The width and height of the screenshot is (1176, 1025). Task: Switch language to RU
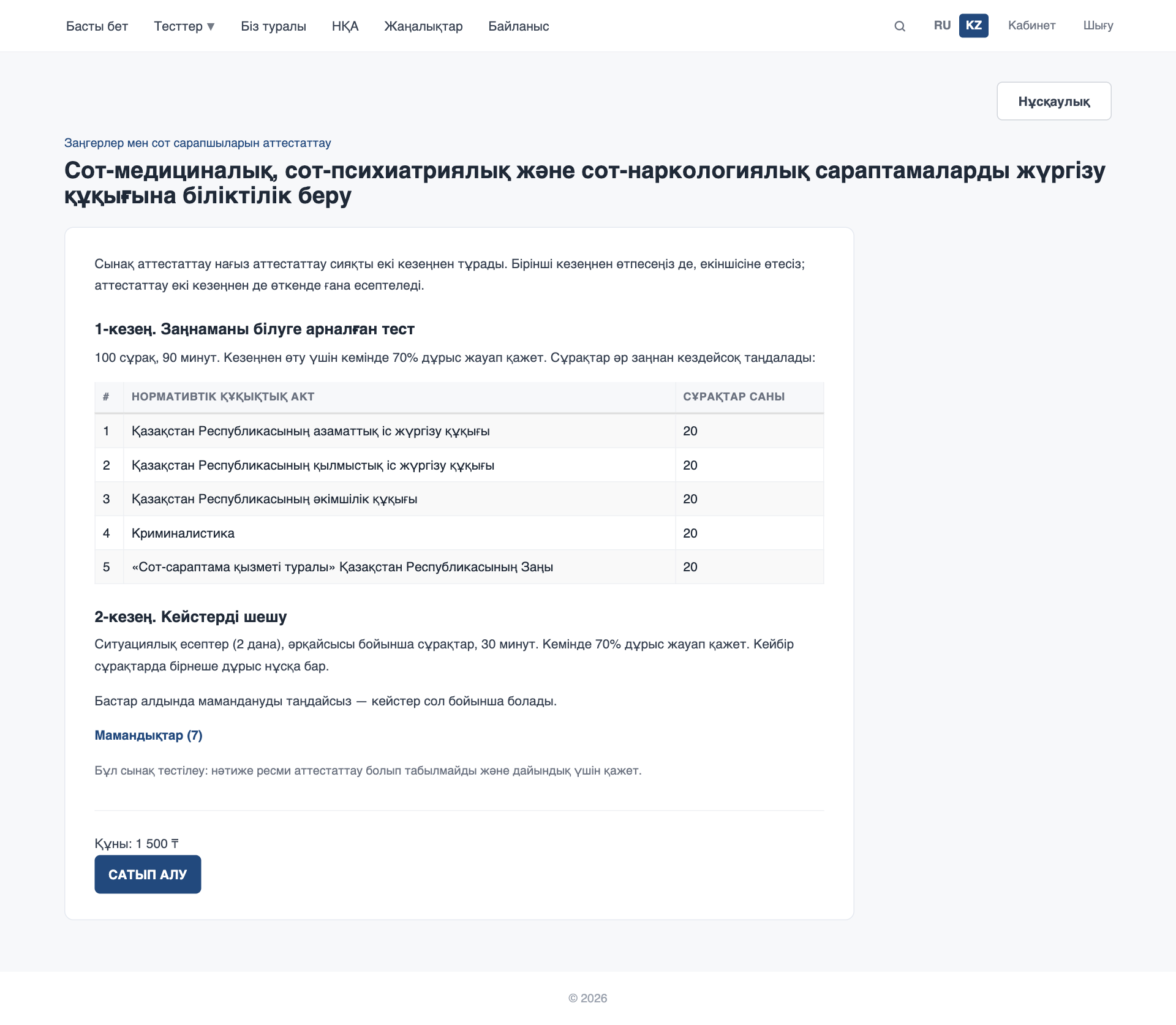click(942, 26)
